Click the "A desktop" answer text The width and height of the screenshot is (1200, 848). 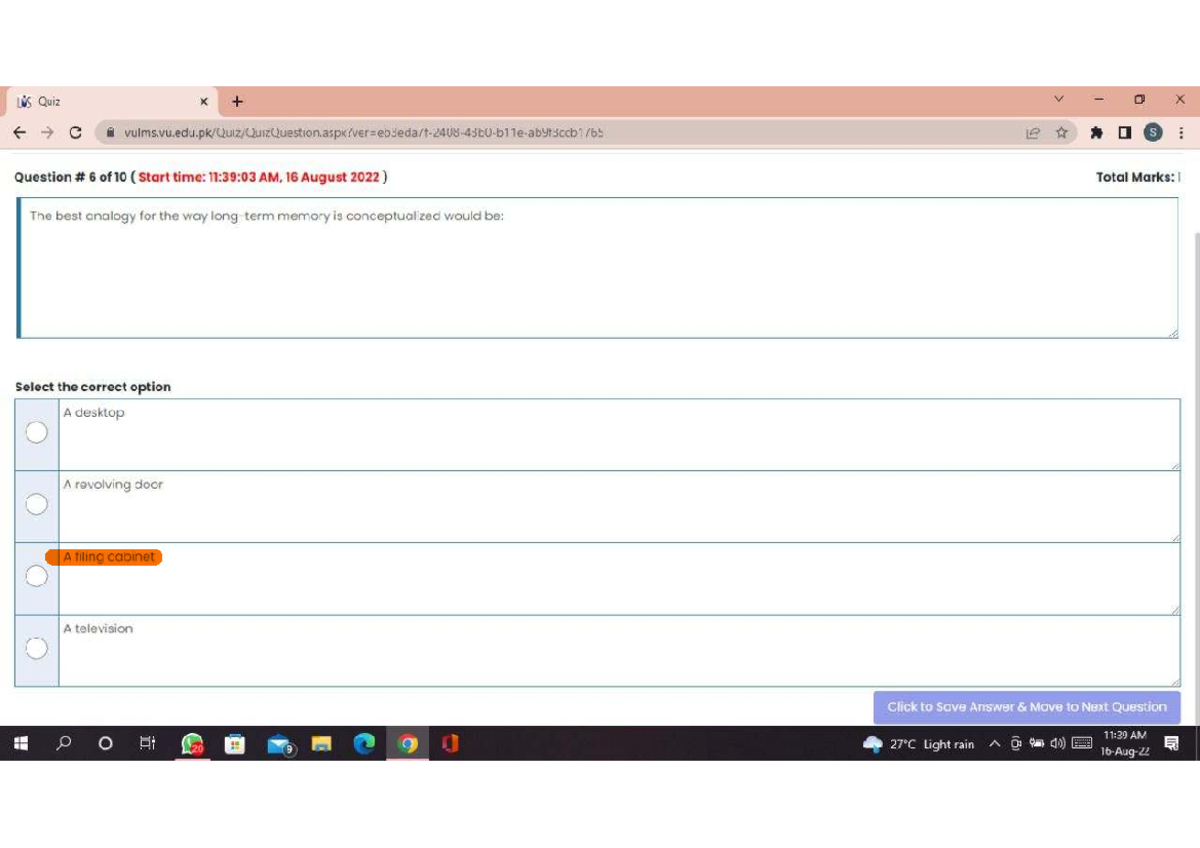click(94, 413)
